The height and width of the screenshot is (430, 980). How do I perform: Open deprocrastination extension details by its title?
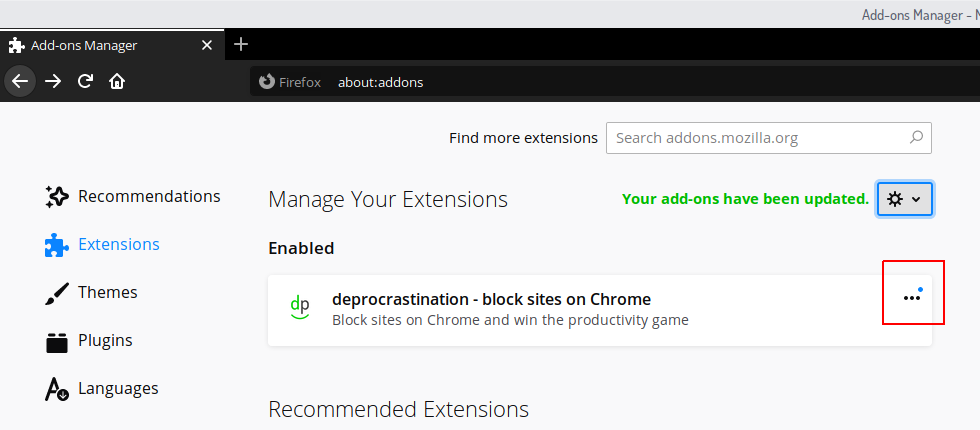[x=491, y=299]
